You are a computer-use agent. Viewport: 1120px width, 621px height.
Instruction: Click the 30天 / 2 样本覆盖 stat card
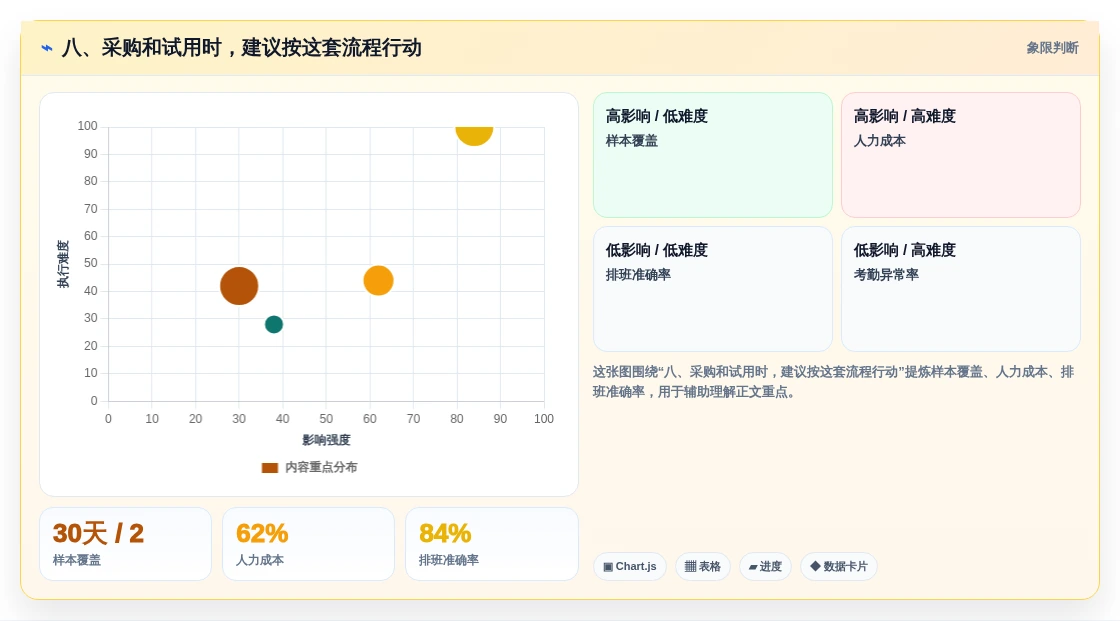coord(126,544)
